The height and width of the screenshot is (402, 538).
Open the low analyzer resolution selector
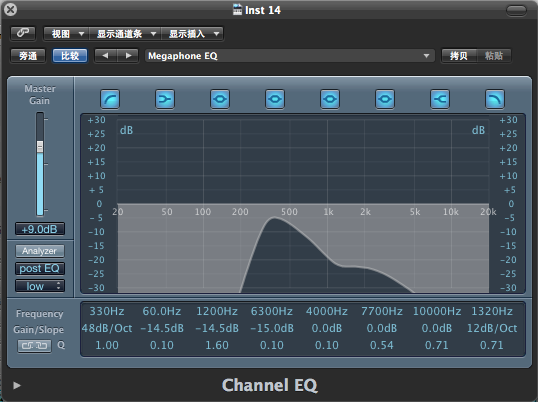point(39,286)
